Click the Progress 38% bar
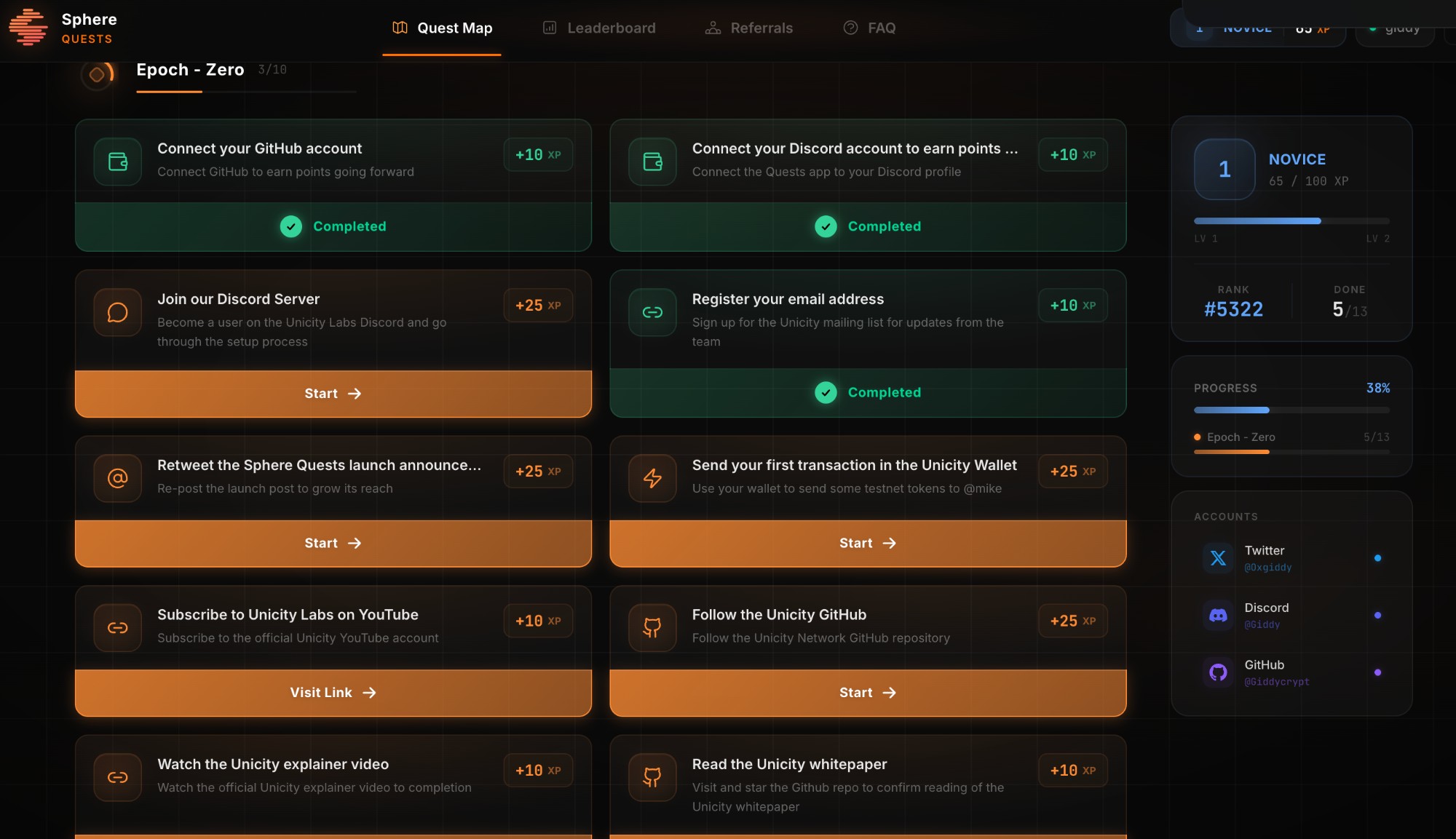 pos(1291,410)
